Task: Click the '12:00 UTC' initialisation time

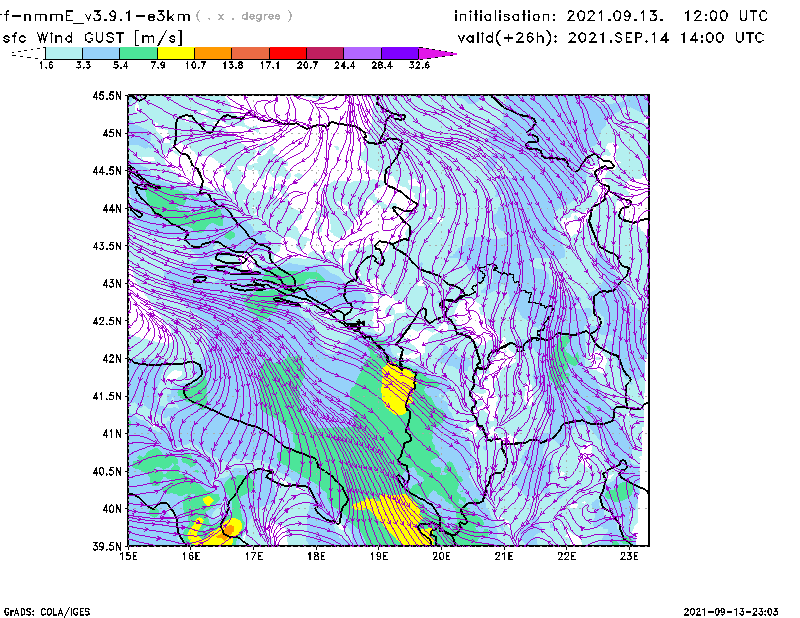Action: click(726, 16)
